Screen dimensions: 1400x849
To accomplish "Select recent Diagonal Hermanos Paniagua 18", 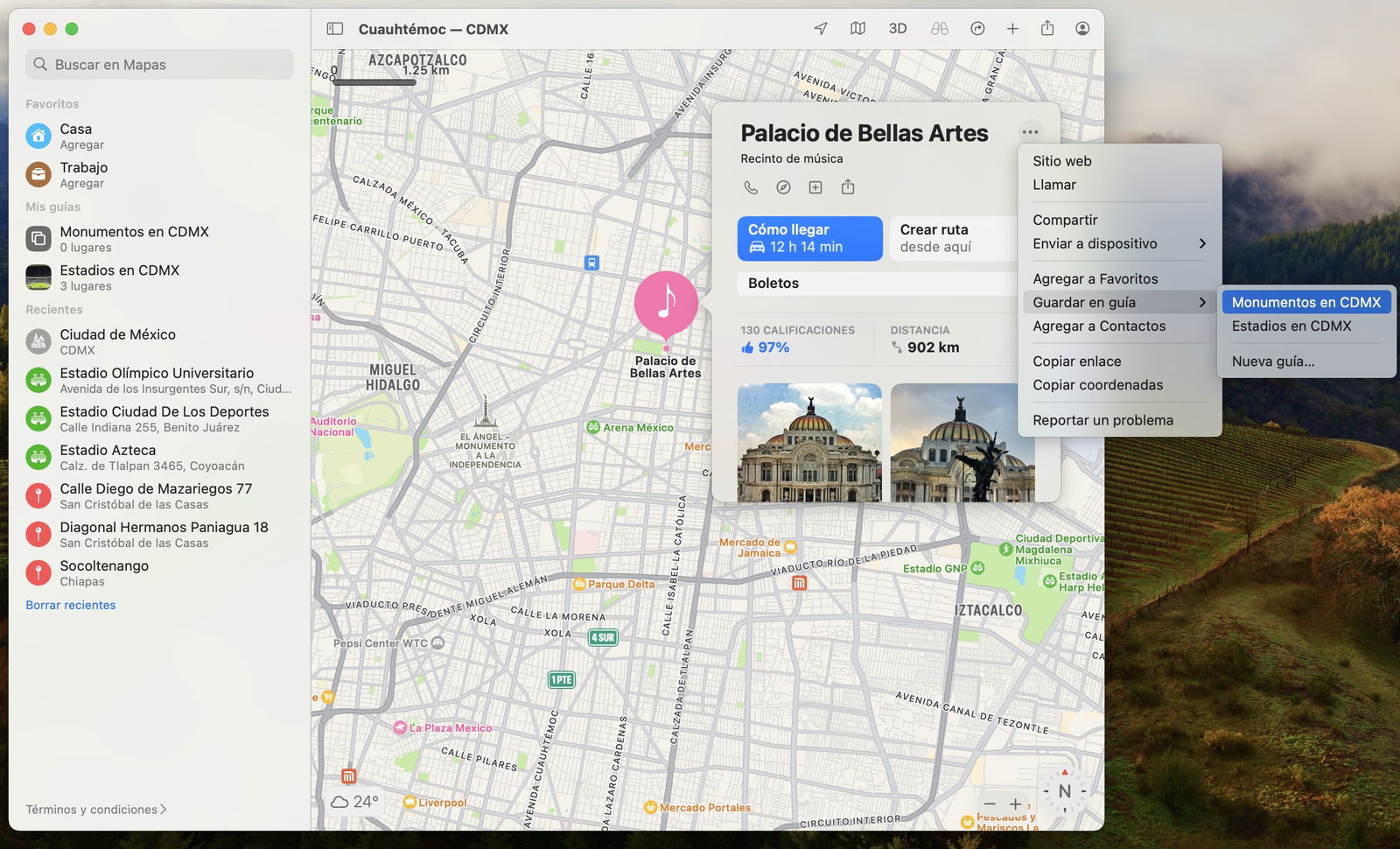I will coord(159,534).
